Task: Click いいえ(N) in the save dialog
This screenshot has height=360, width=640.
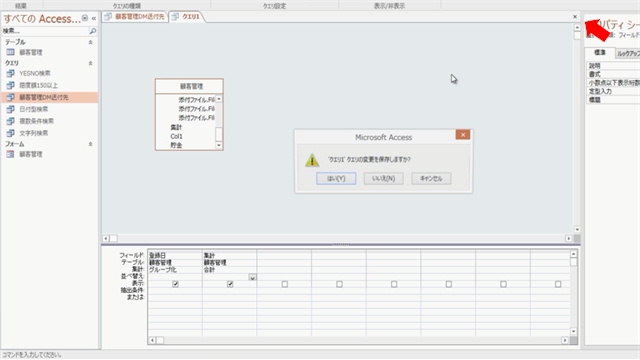Action: (384, 178)
